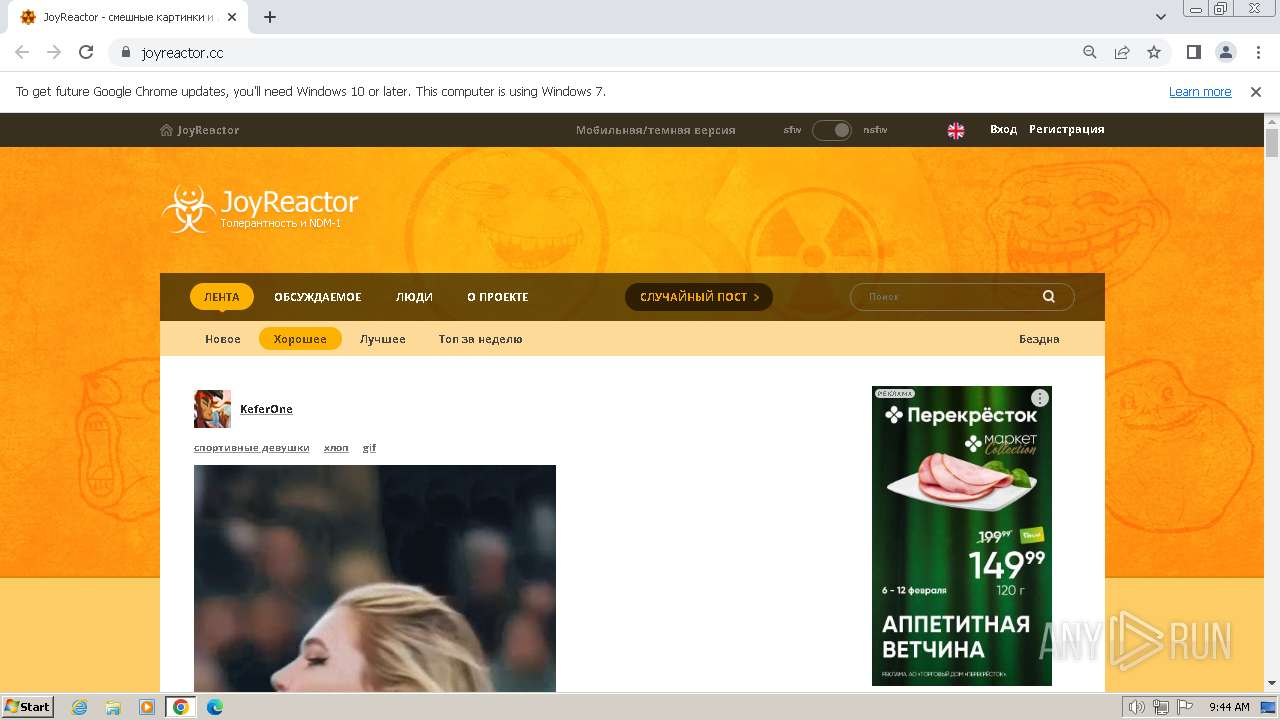Image resolution: width=1280 pixels, height=720 pixels.
Task: Open Мобильная/темная версия link
Action: tap(656, 130)
